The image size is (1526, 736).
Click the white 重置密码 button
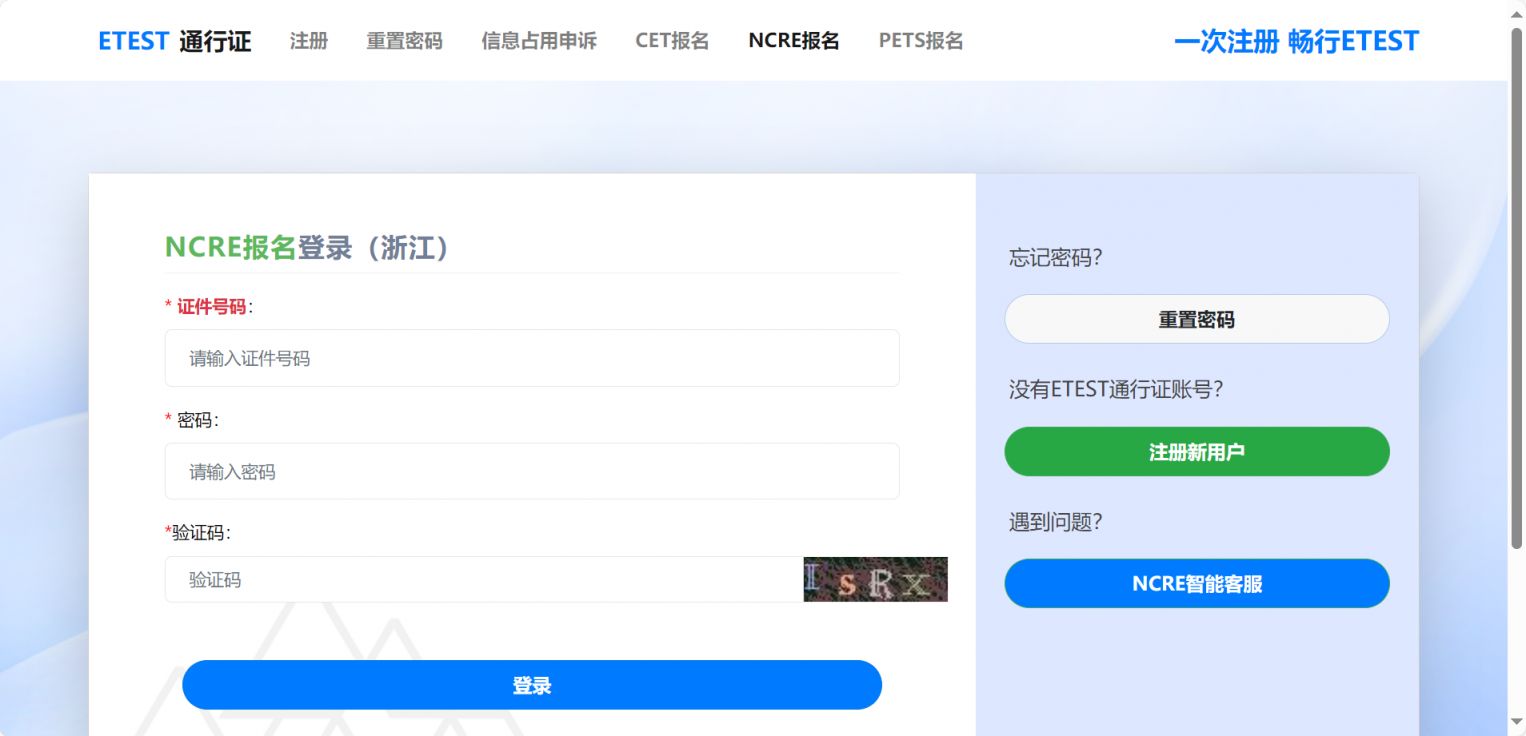pyautogui.click(x=1197, y=319)
